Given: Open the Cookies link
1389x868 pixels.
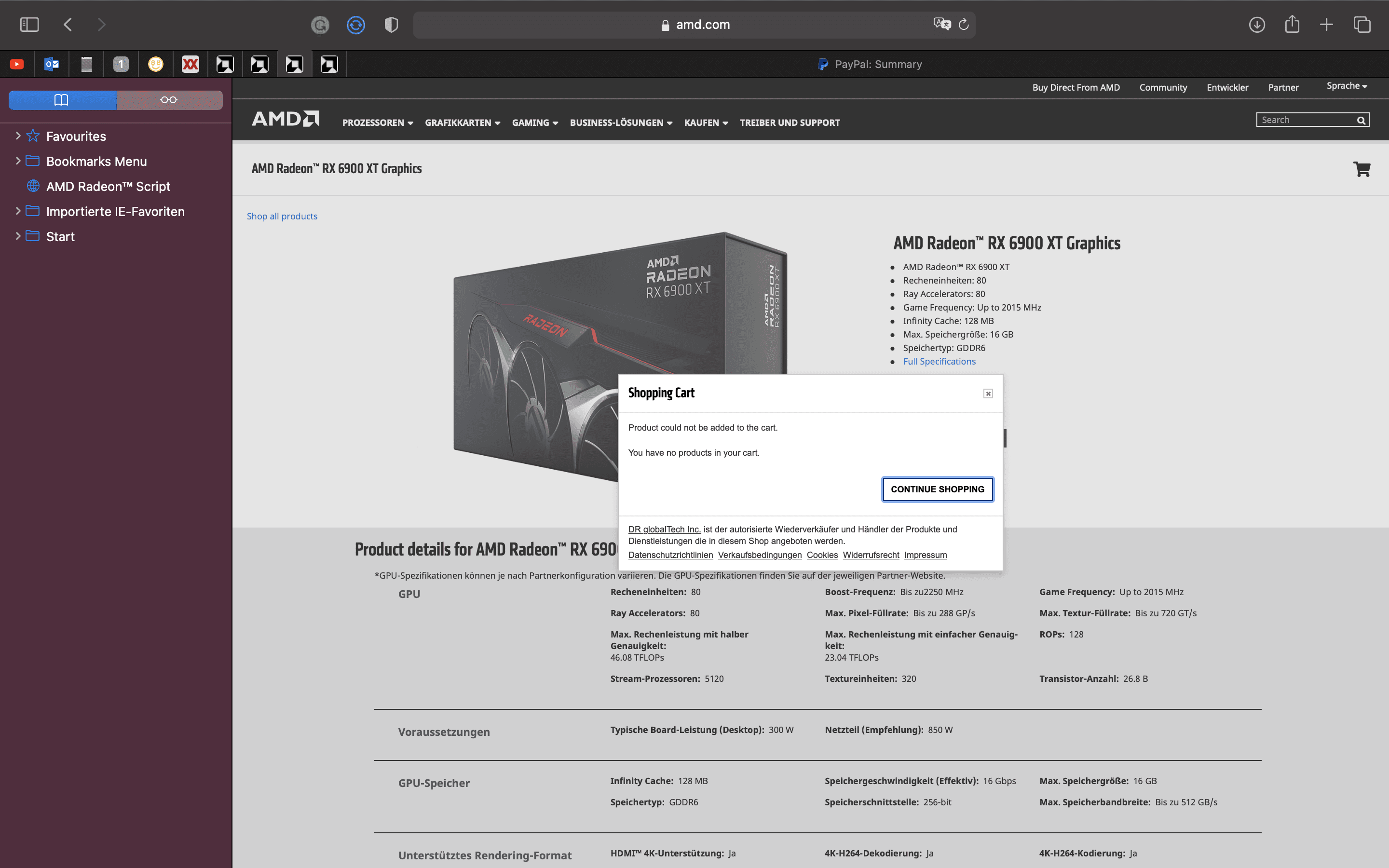Looking at the screenshot, I should [x=822, y=555].
